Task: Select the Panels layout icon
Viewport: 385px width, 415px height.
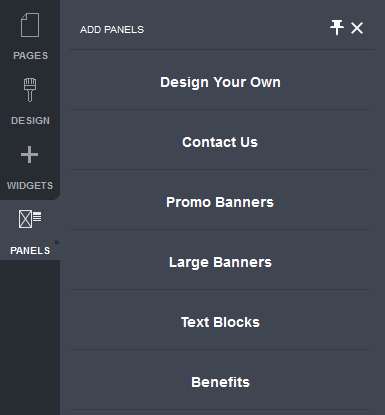Action: 30,219
